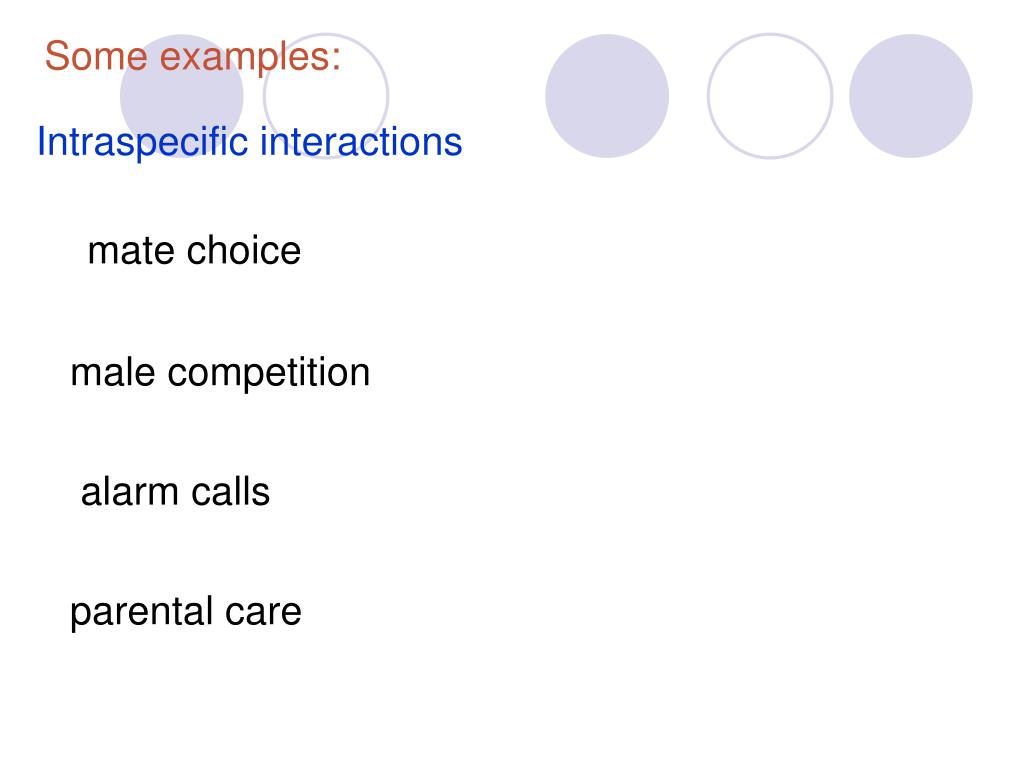Click the word "choice"
The height and width of the screenshot is (768, 1024).
(x=244, y=250)
